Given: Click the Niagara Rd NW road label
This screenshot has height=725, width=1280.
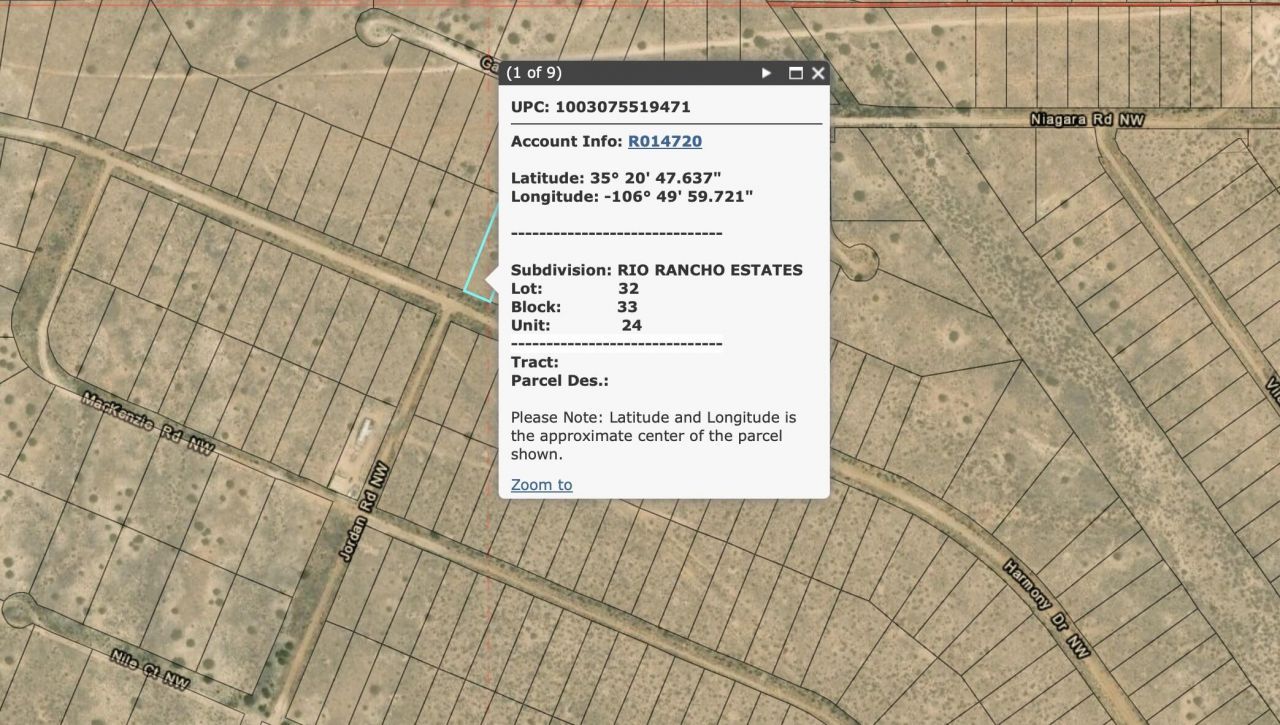Looking at the screenshot, I should [1087, 120].
